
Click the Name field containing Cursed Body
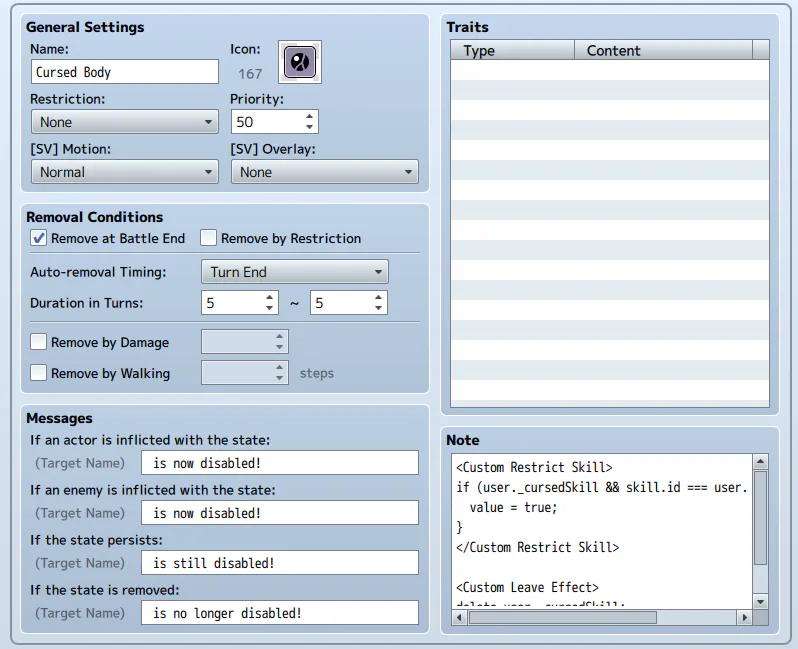click(x=124, y=72)
